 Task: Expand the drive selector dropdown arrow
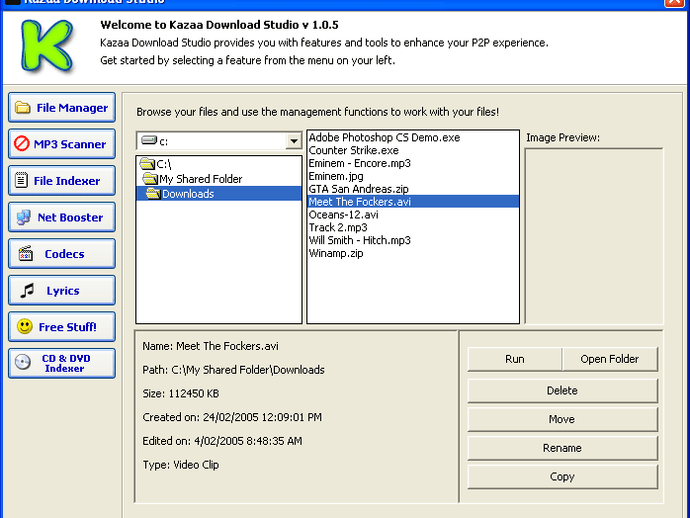coord(294,141)
